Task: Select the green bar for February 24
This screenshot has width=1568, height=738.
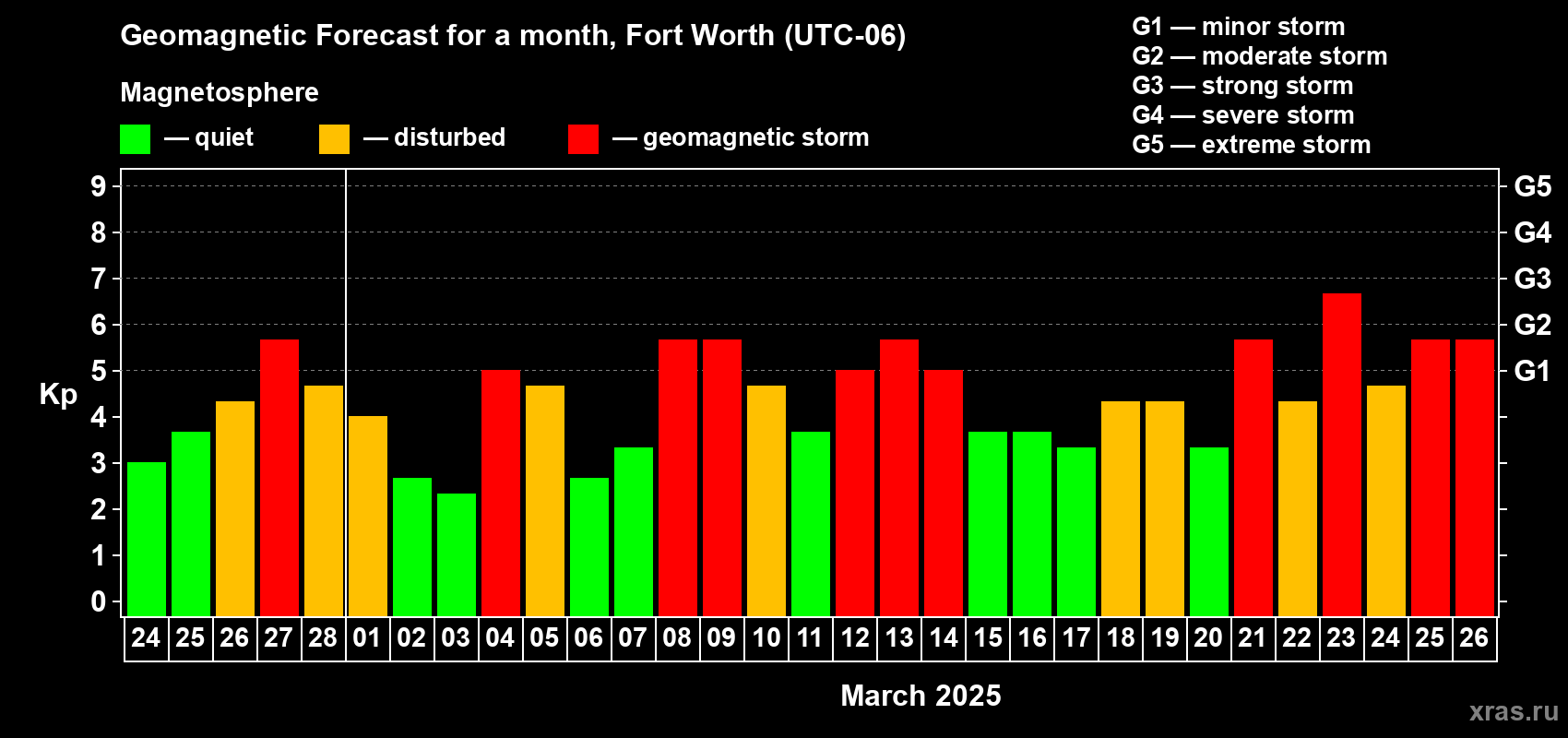Action: 146,540
